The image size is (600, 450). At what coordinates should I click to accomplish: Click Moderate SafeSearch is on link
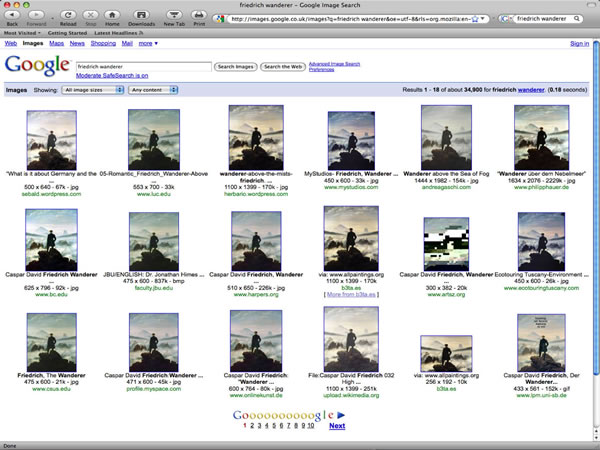click(112, 76)
